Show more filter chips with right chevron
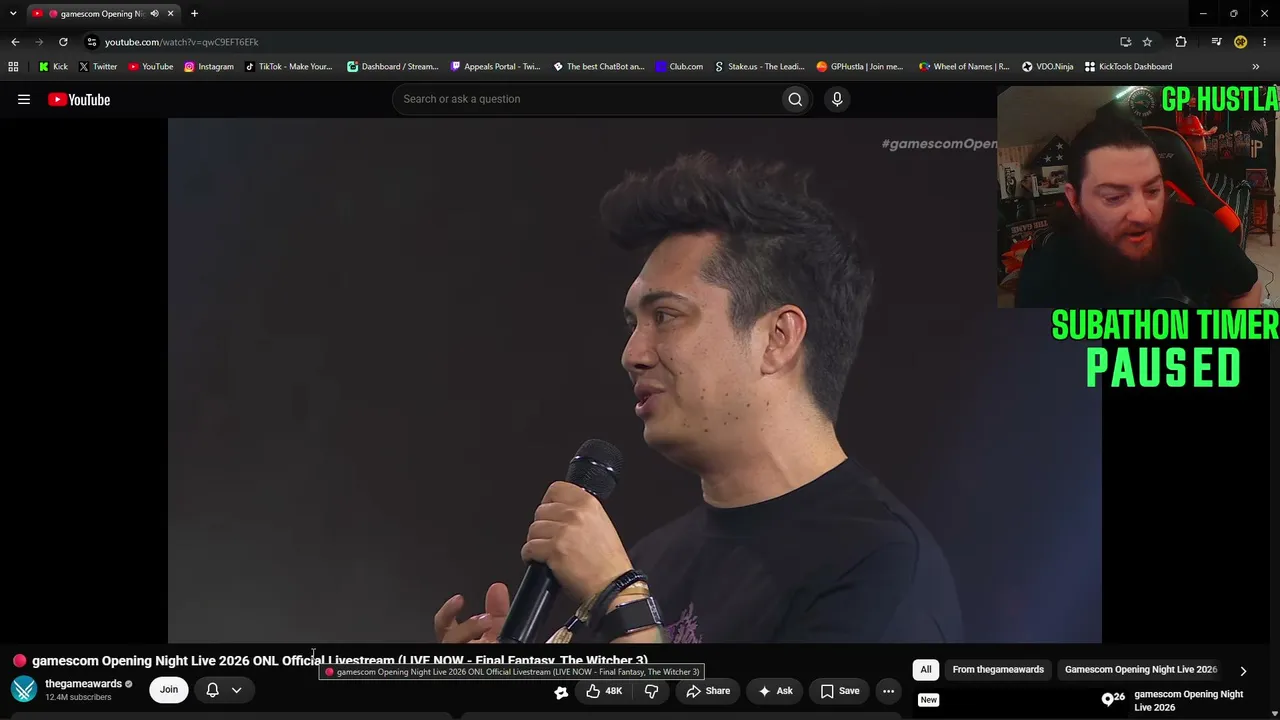This screenshot has width=1280, height=720. [1243, 671]
